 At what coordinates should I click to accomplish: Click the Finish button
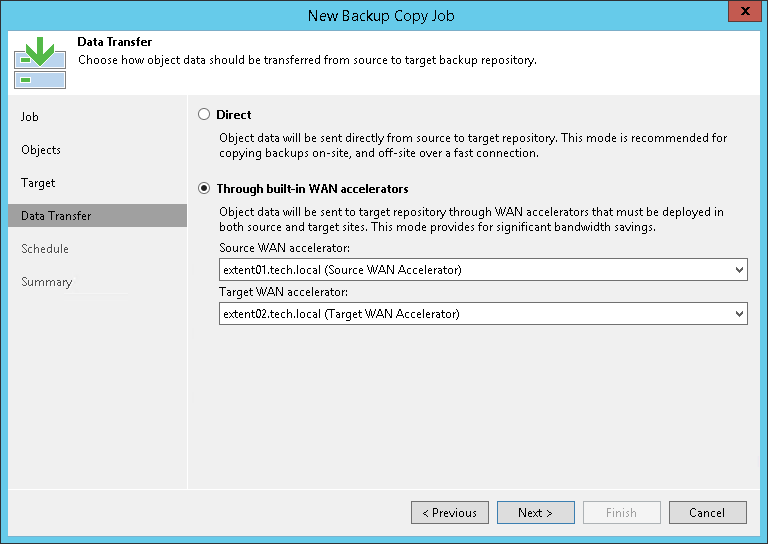pyautogui.click(x=621, y=513)
